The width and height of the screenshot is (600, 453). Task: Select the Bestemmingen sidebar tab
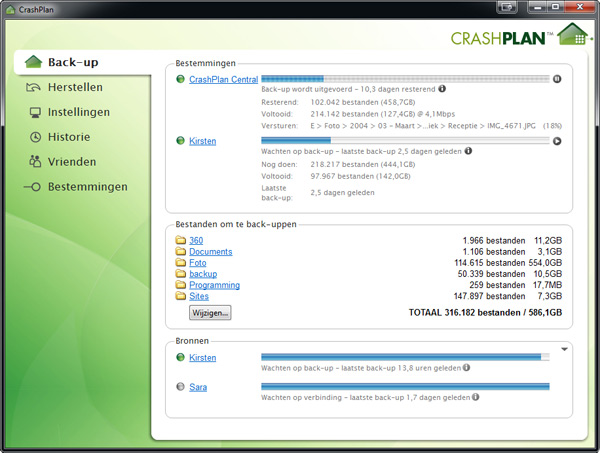88,187
